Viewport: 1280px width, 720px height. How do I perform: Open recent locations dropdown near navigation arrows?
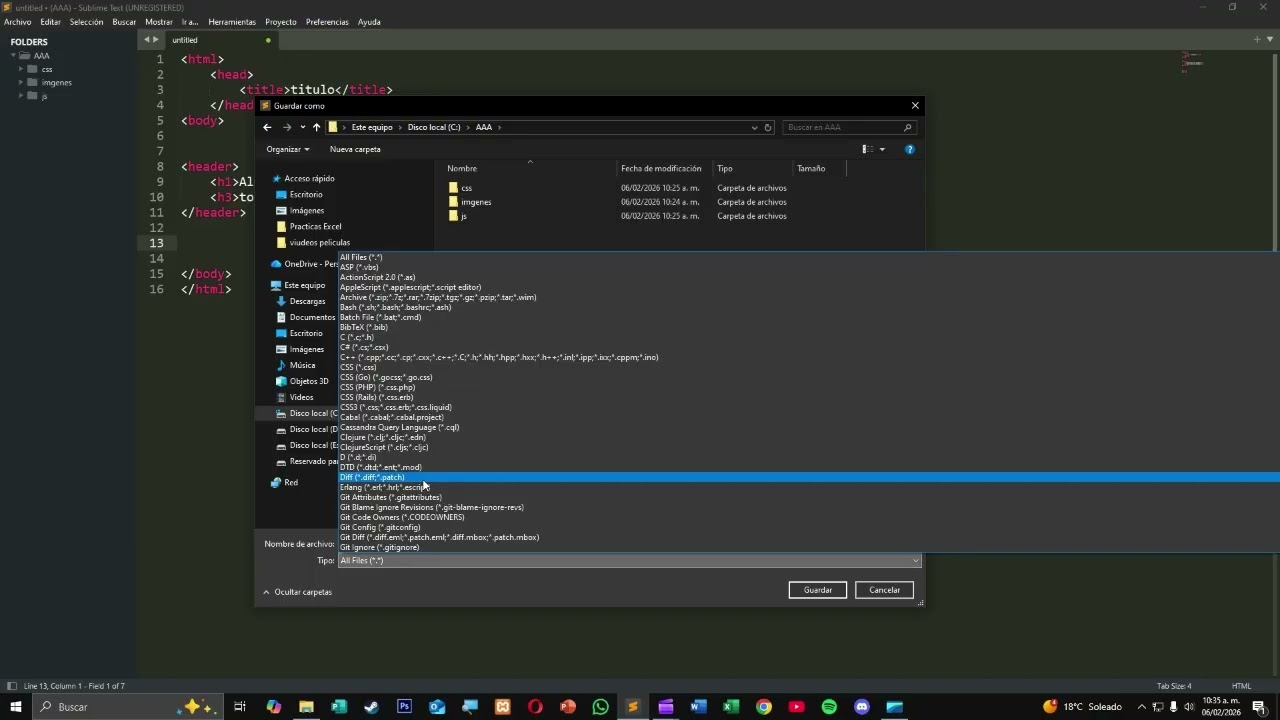click(x=302, y=127)
